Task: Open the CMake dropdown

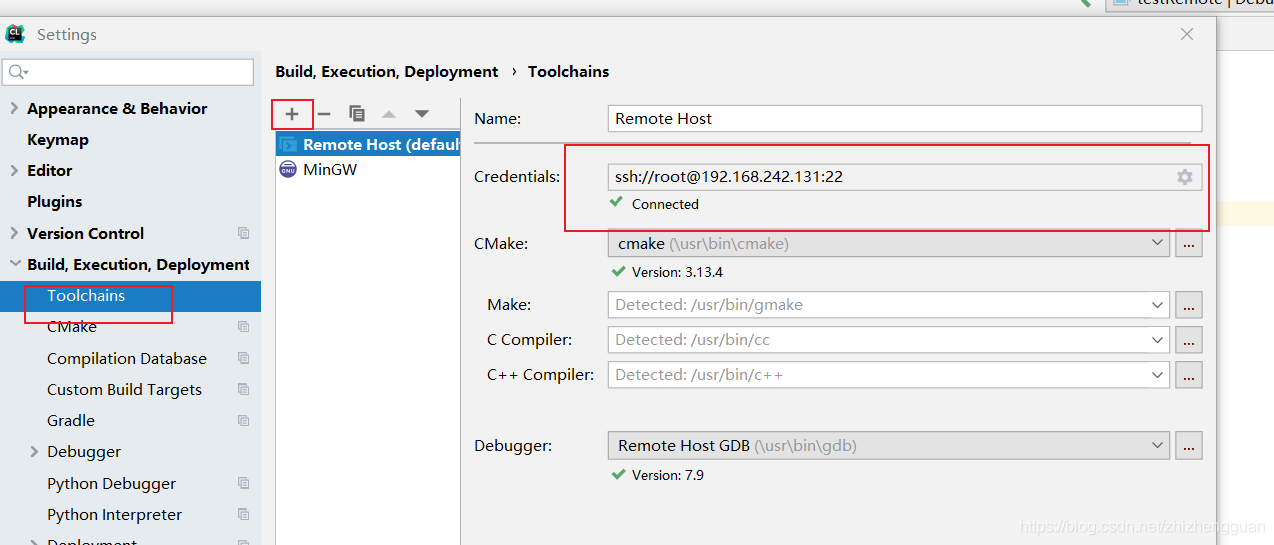Action: [x=1158, y=243]
